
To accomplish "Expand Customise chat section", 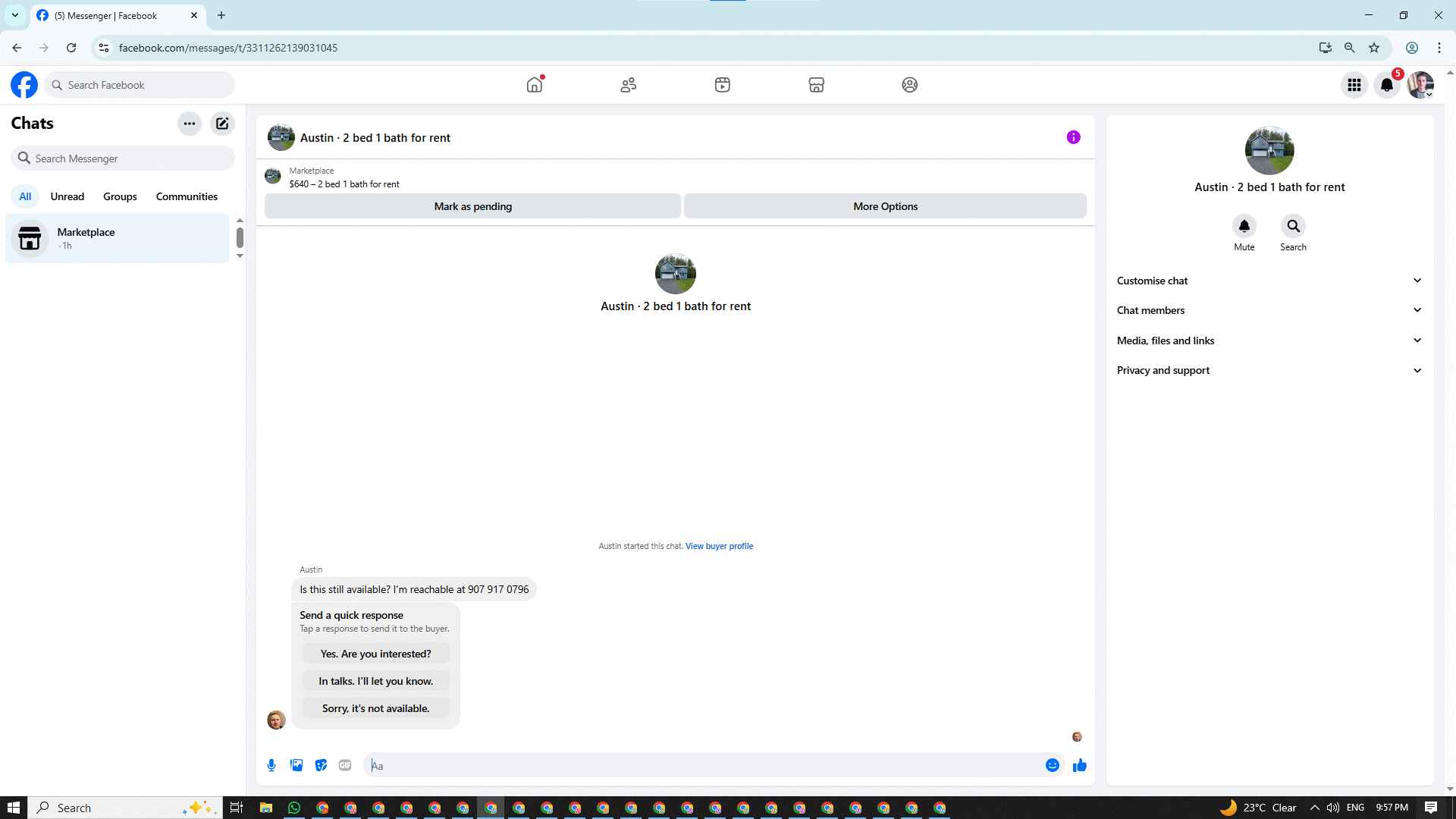I will [1269, 281].
